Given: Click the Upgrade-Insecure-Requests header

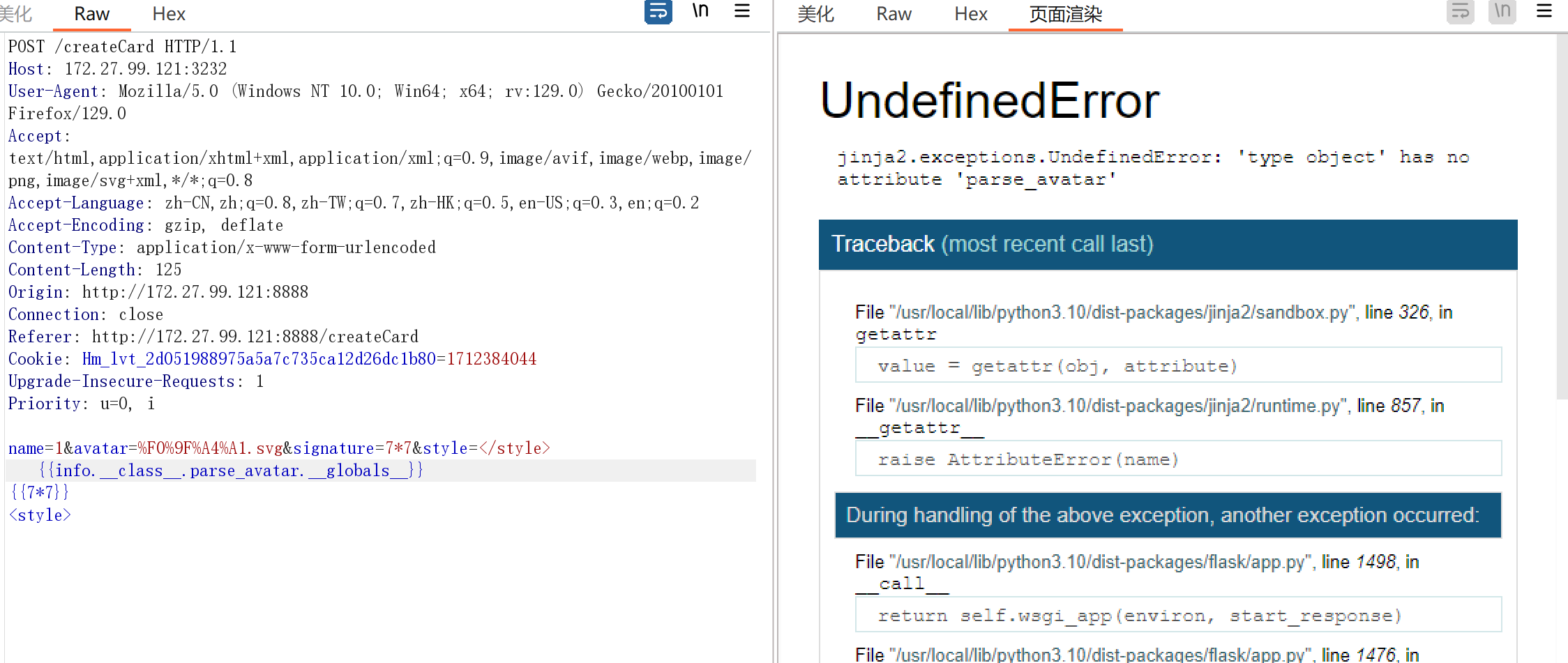Looking at the screenshot, I should 135,381.
